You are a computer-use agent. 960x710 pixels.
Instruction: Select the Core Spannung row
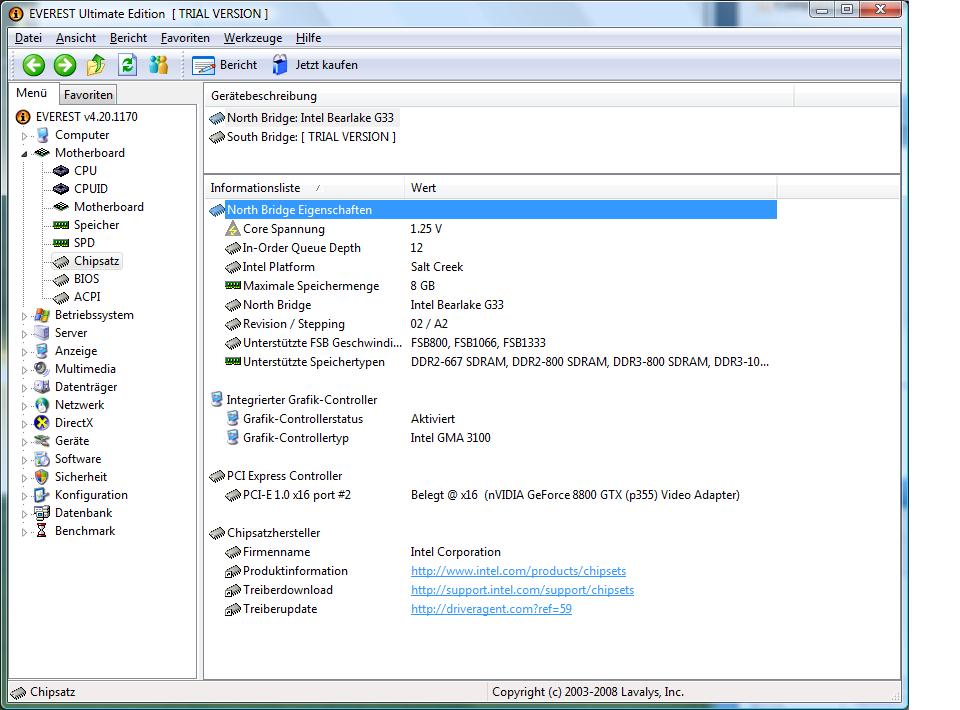(492, 229)
